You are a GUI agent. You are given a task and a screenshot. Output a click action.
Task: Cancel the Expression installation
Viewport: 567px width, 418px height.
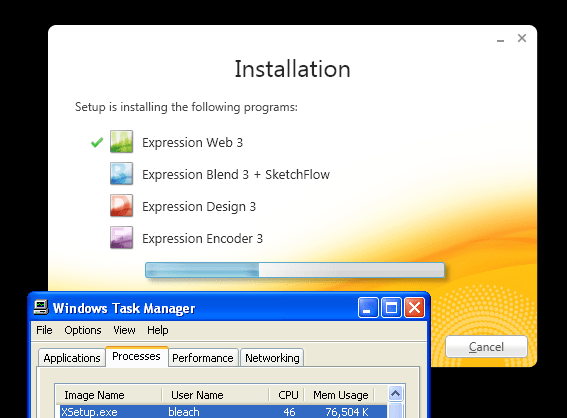pyautogui.click(x=486, y=347)
